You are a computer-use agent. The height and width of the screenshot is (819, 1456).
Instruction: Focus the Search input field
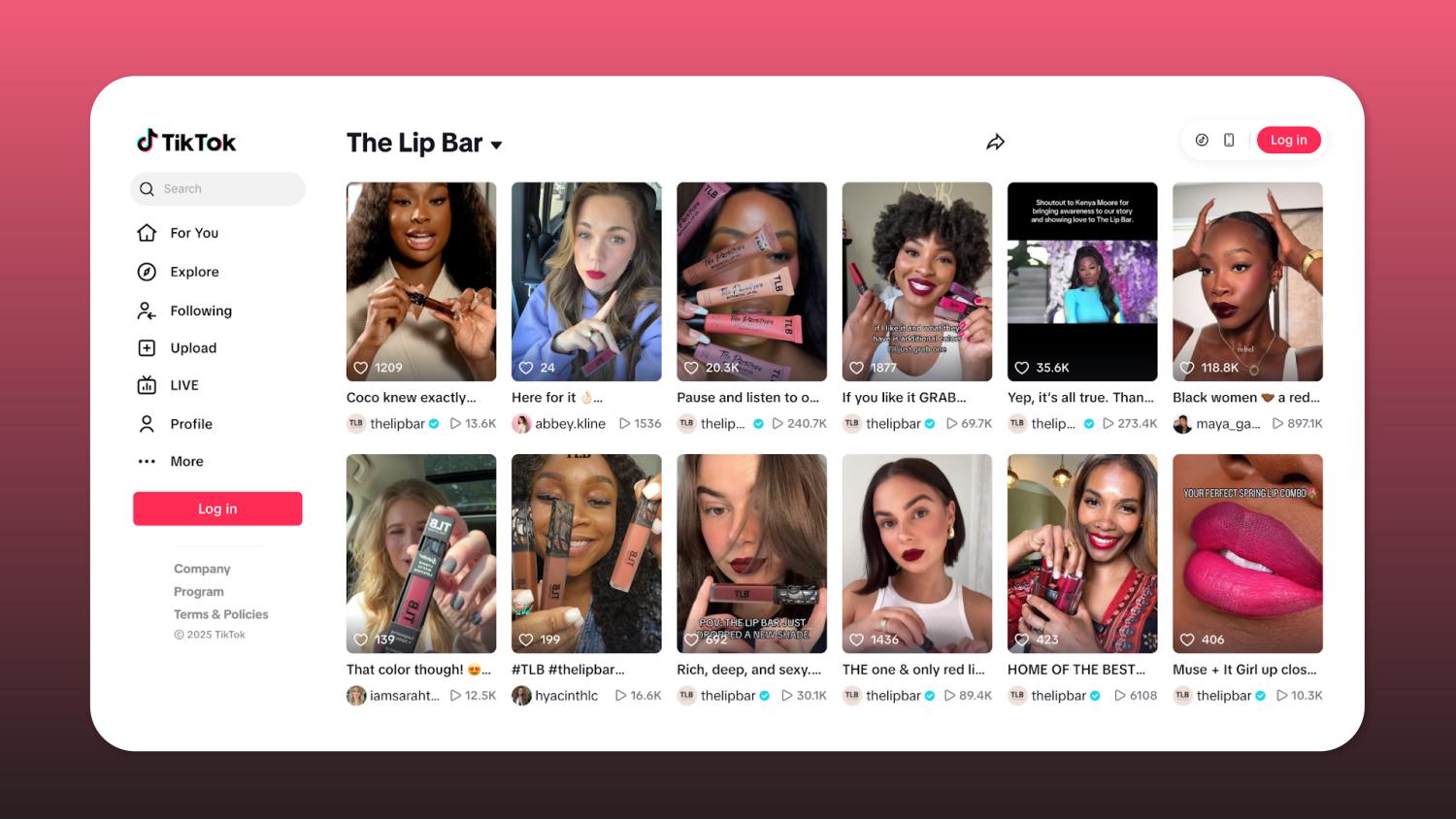(x=217, y=189)
